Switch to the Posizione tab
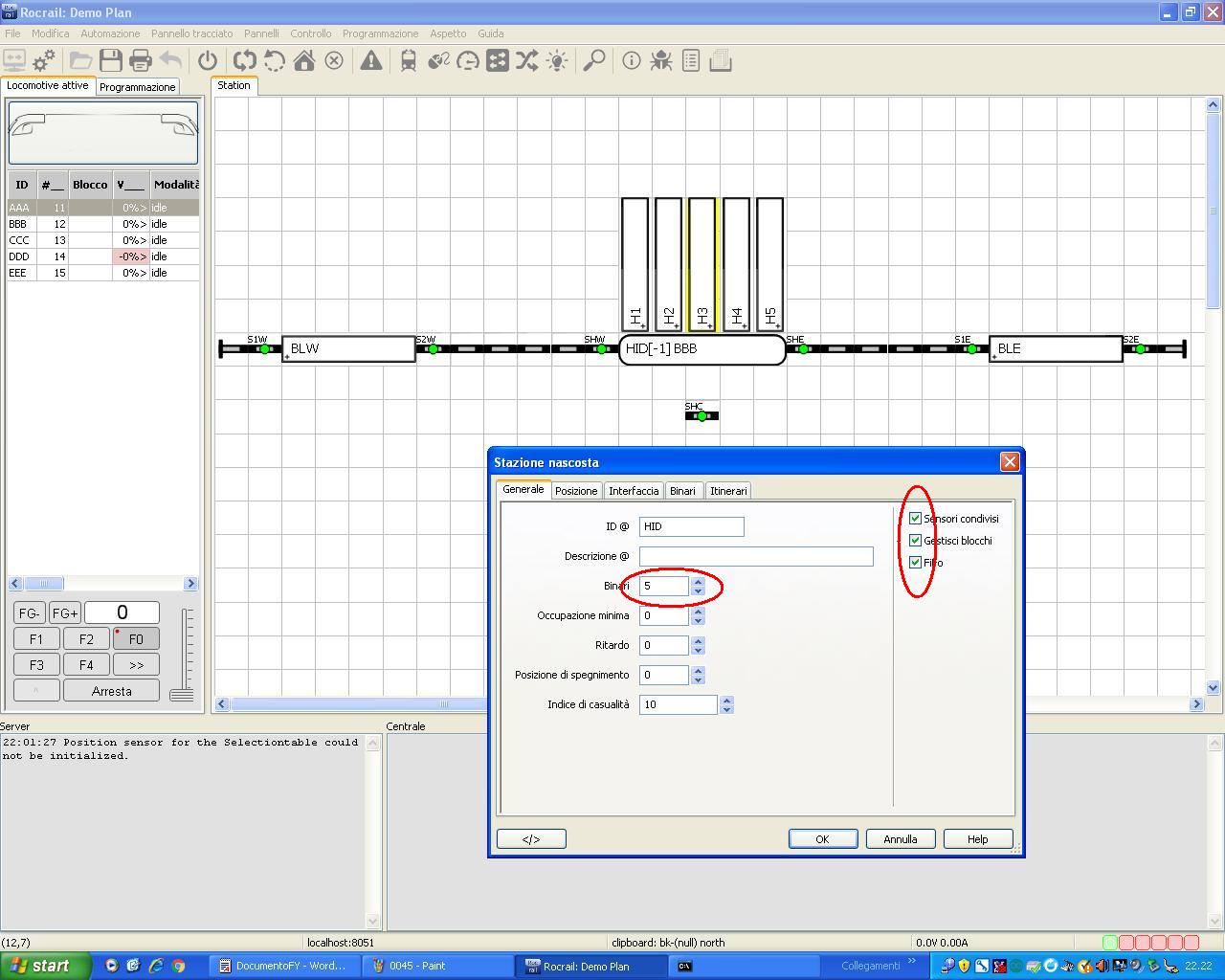Screen dimensions: 1225x980 576,491
